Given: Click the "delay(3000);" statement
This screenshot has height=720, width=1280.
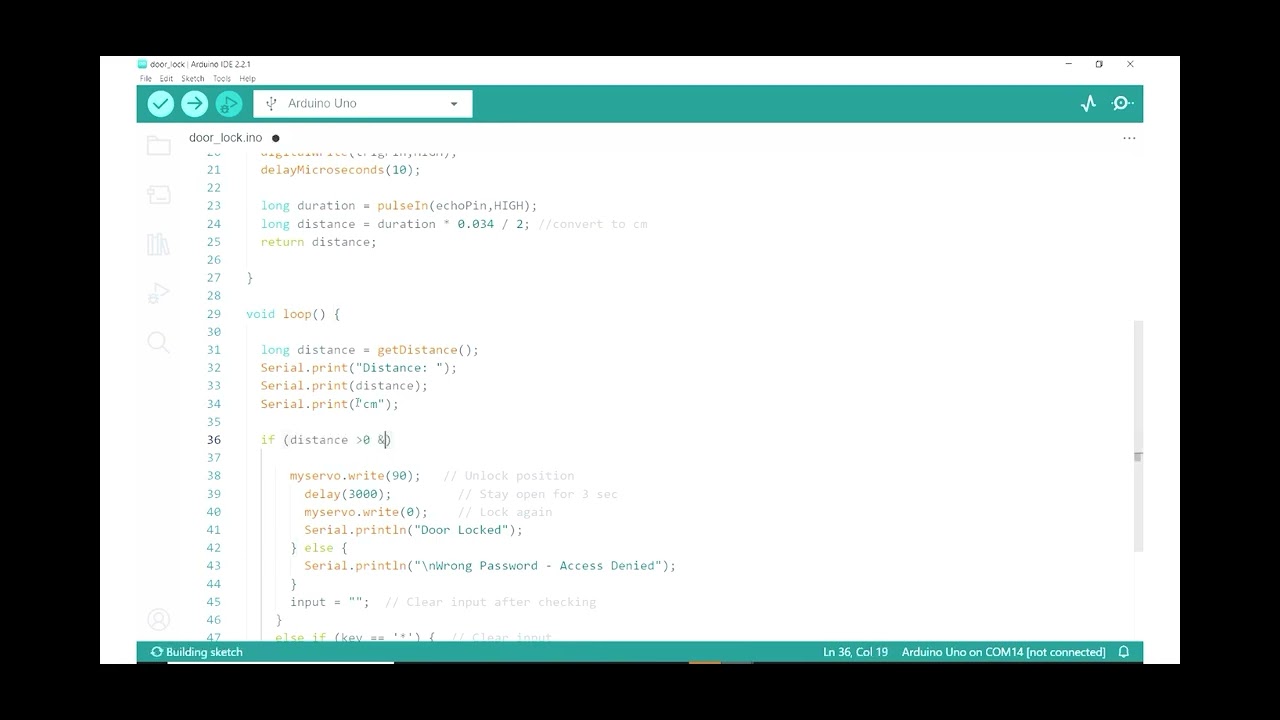Looking at the screenshot, I should (x=348, y=494).
